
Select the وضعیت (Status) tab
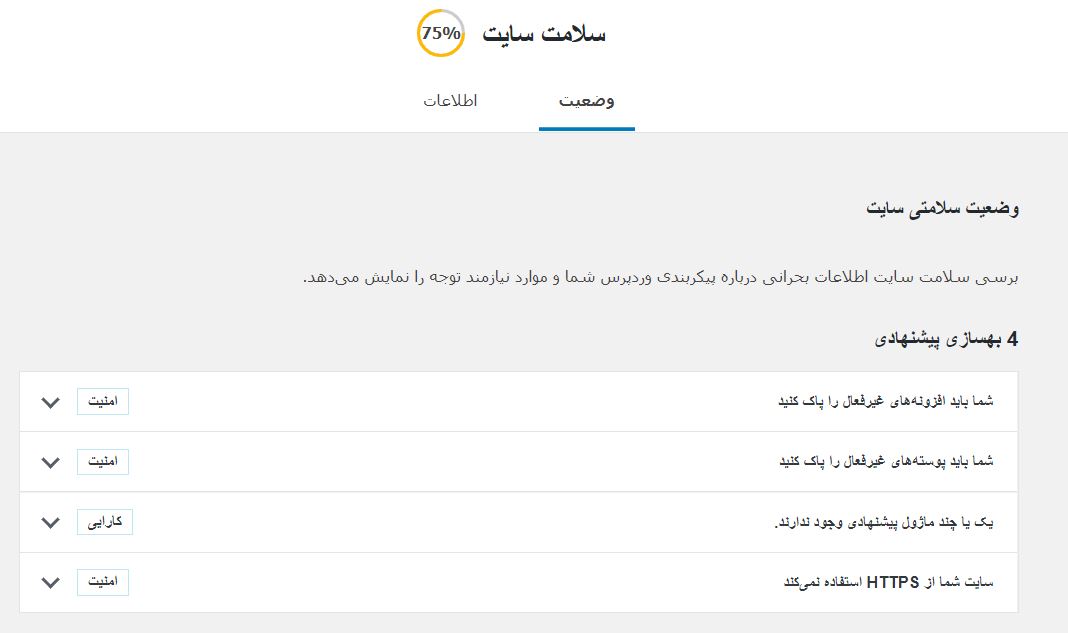(x=586, y=100)
